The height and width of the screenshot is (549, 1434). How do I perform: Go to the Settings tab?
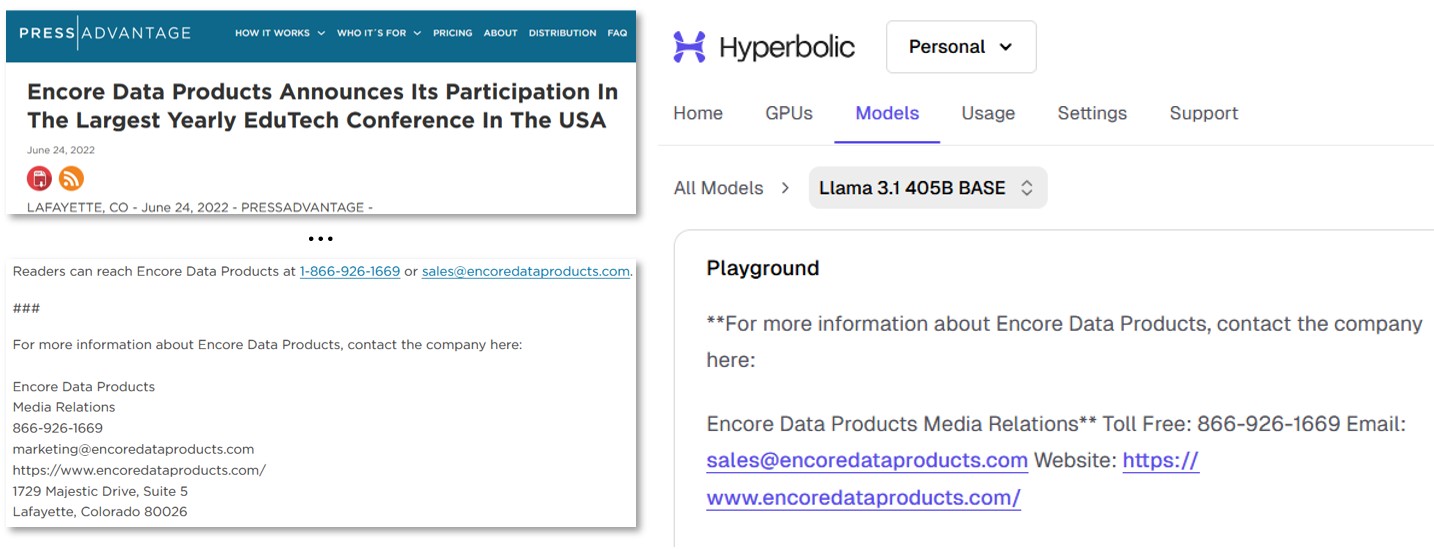point(1092,113)
